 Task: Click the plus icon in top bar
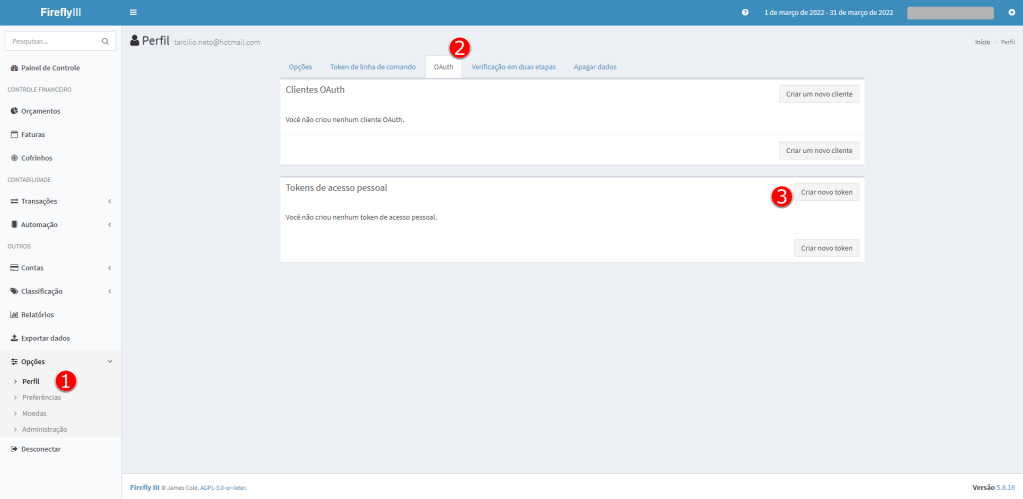(x=1011, y=12)
